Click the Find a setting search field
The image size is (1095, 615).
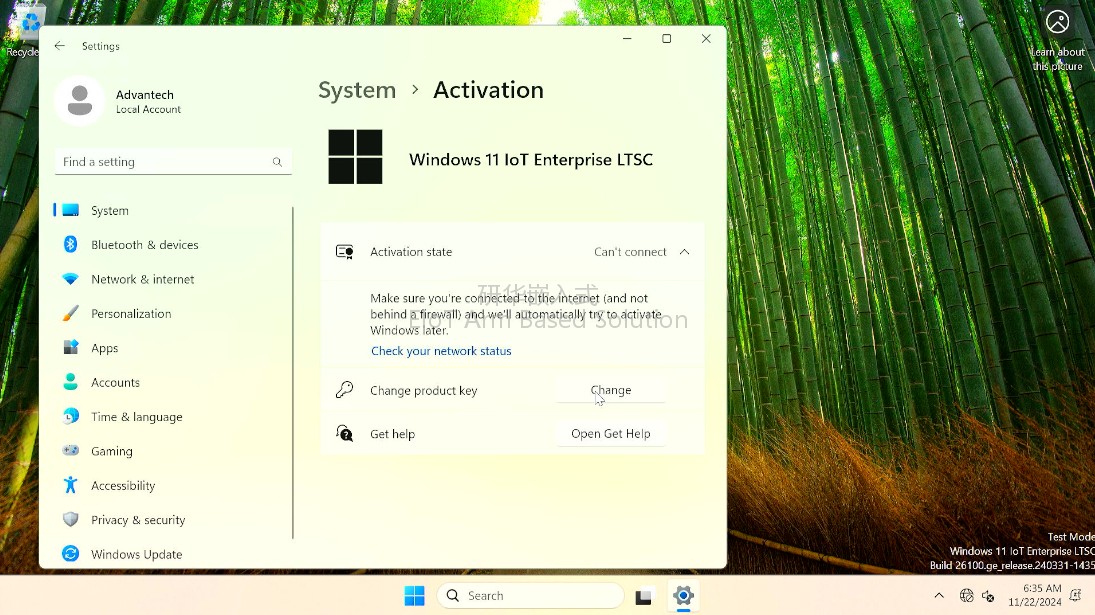(x=172, y=162)
